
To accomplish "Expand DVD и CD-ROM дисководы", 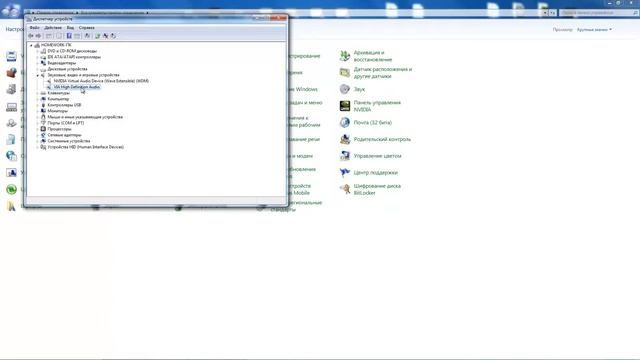I will pyautogui.click(x=38, y=51).
